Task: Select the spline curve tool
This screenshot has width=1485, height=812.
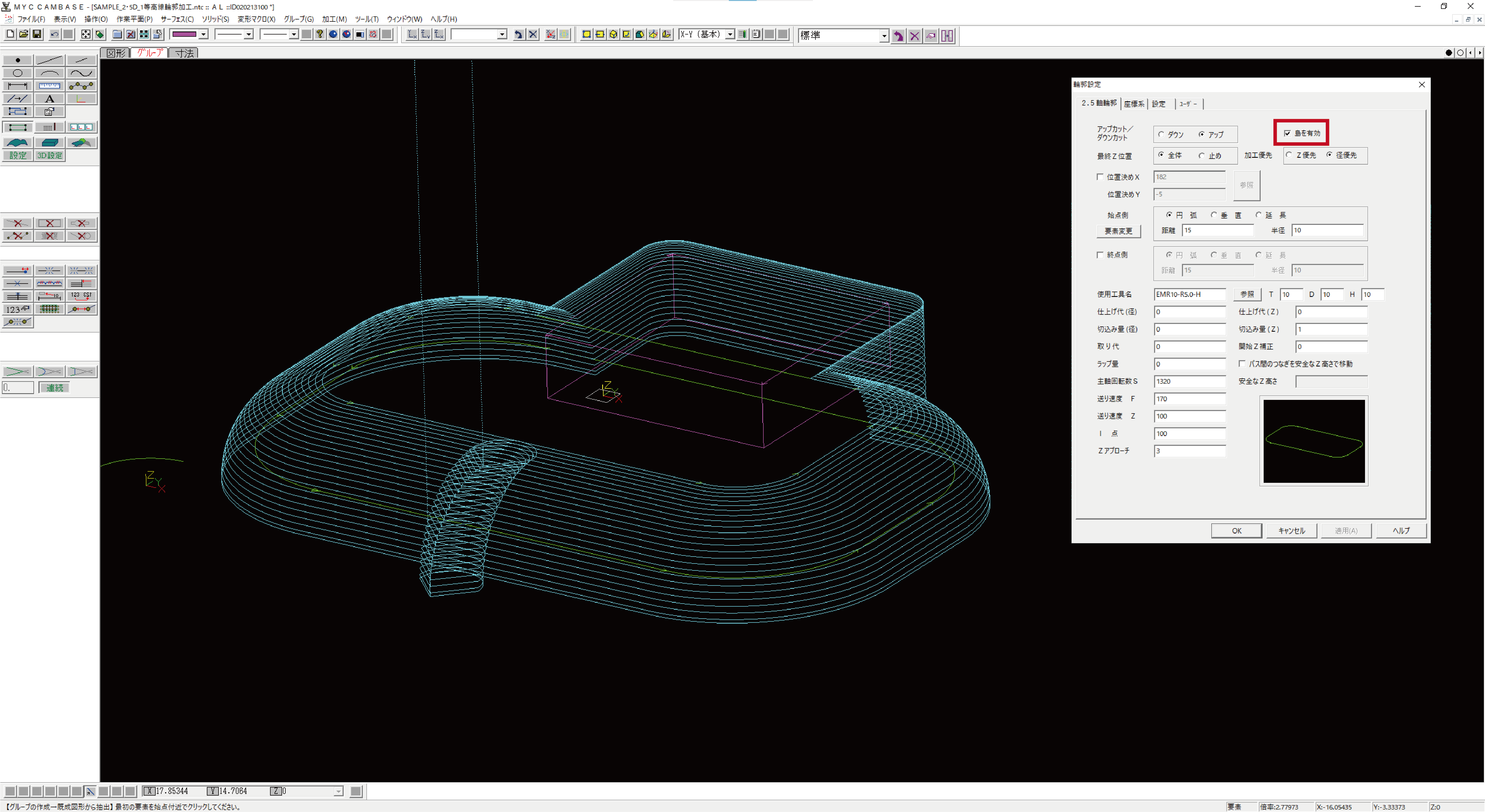Action: pos(81,73)
